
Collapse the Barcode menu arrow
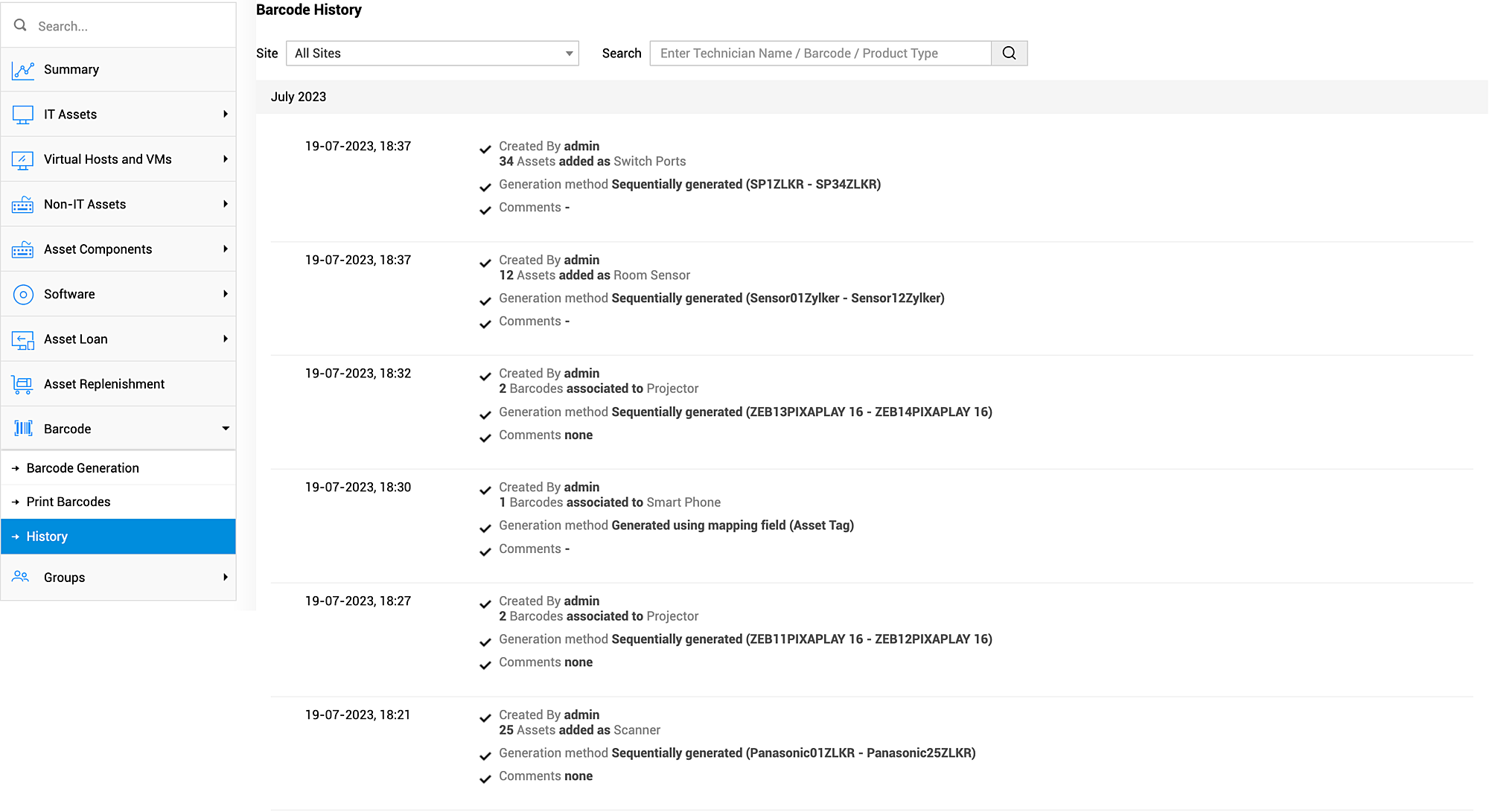tap(225, 429)
